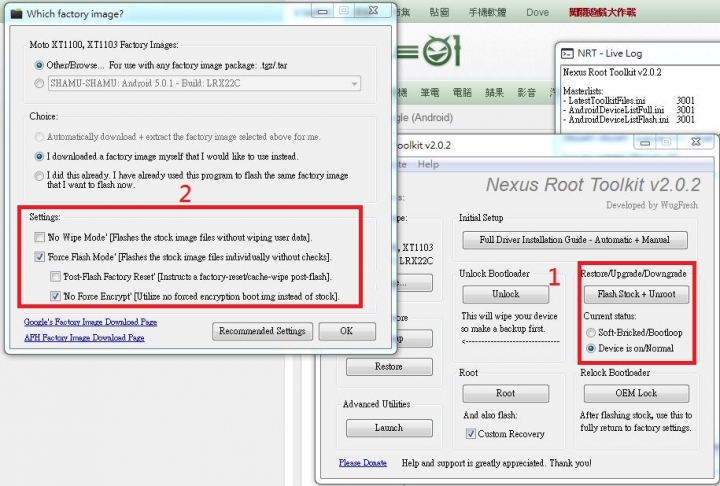Viewport: 720px width, 486px height.
Task: Open the Help menu in Nexus Root Toolkit
Action: point(428,164)
